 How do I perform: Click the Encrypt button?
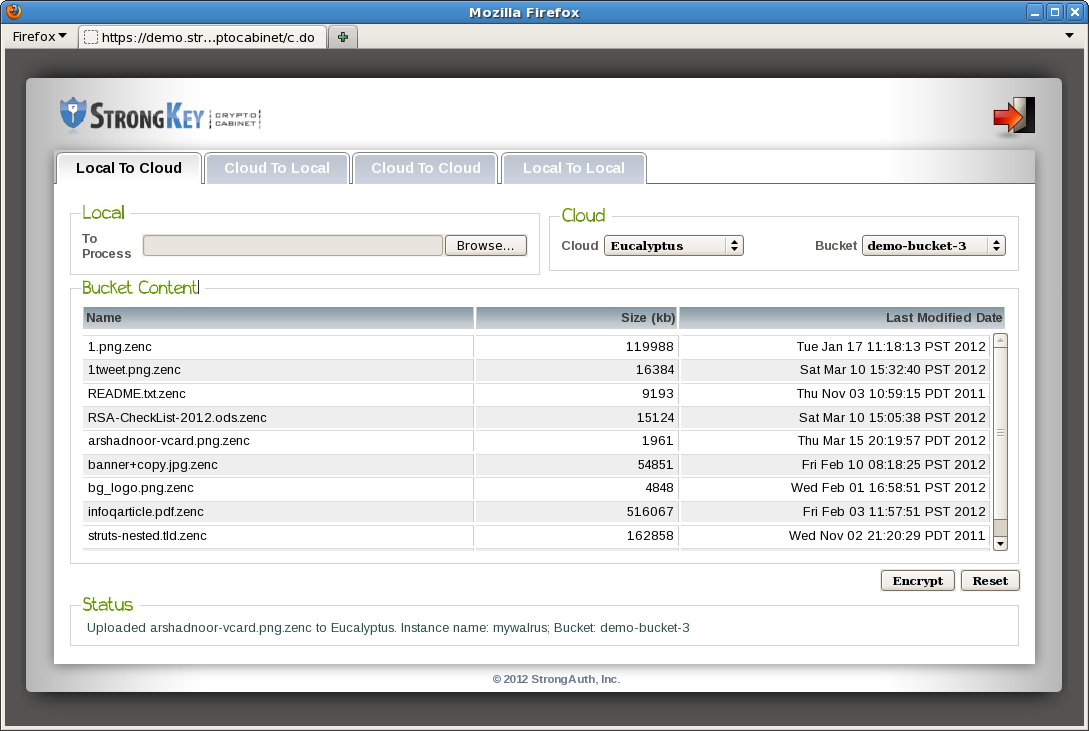pyautogui.click(x=917, y=580)
